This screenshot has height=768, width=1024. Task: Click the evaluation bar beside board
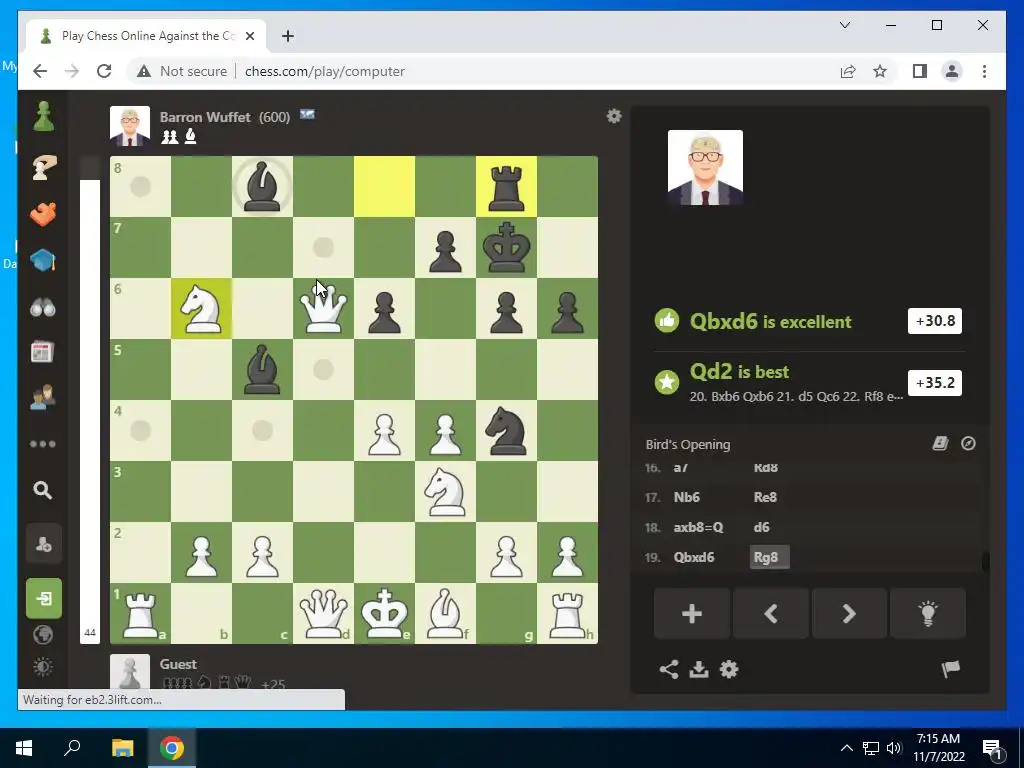[x=90, y=400]
